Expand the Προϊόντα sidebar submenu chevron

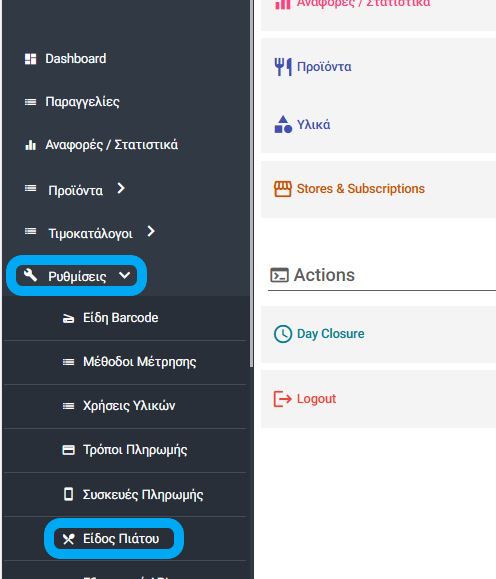(121, 189)
